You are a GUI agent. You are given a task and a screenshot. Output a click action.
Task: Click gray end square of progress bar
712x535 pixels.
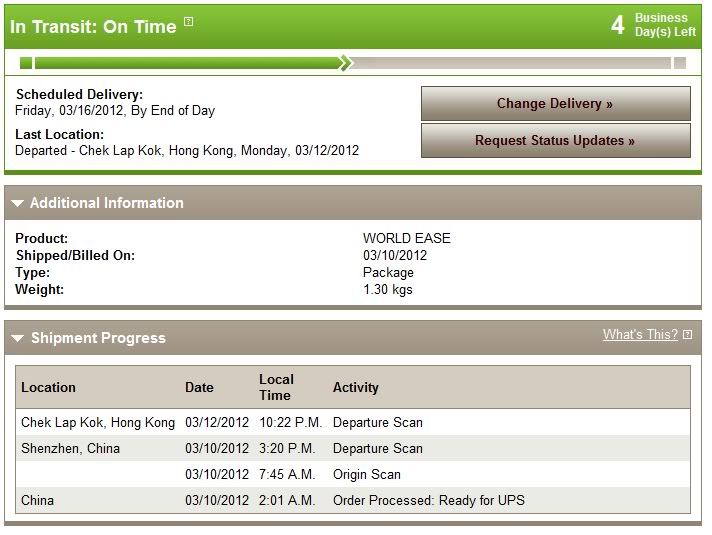680,63
